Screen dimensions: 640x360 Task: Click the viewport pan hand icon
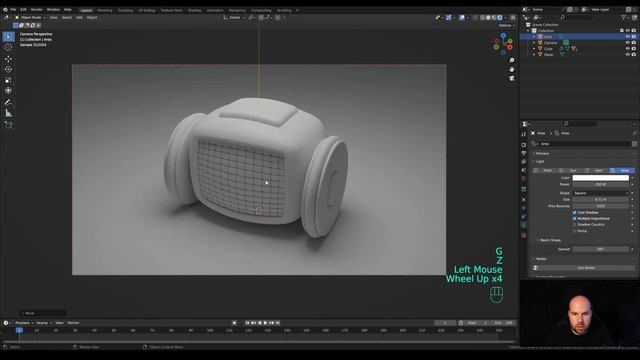pos(511,69)
